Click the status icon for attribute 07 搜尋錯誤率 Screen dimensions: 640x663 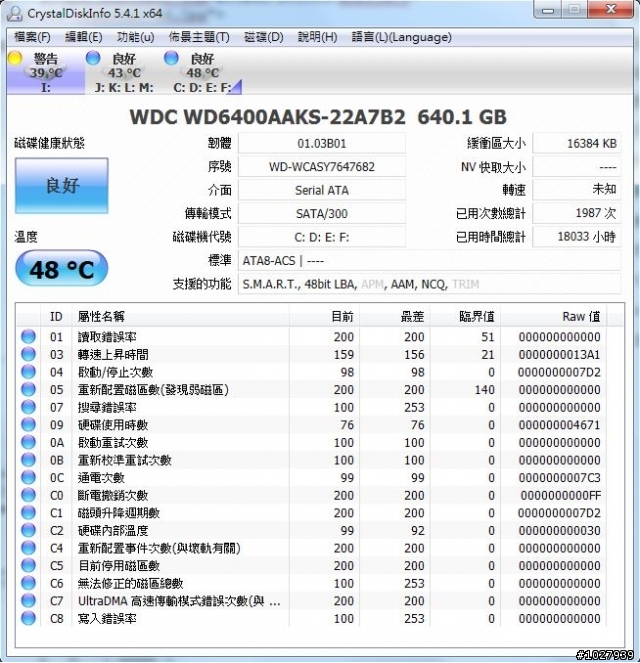[x=28, y=407]
